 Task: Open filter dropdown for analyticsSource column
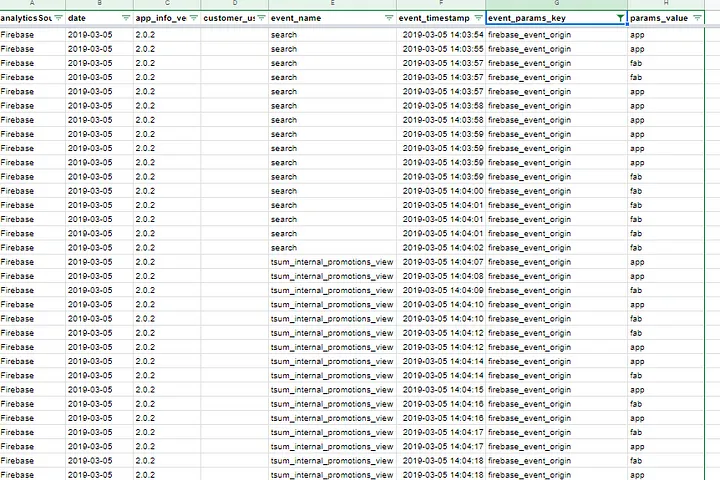click(58, 18)
